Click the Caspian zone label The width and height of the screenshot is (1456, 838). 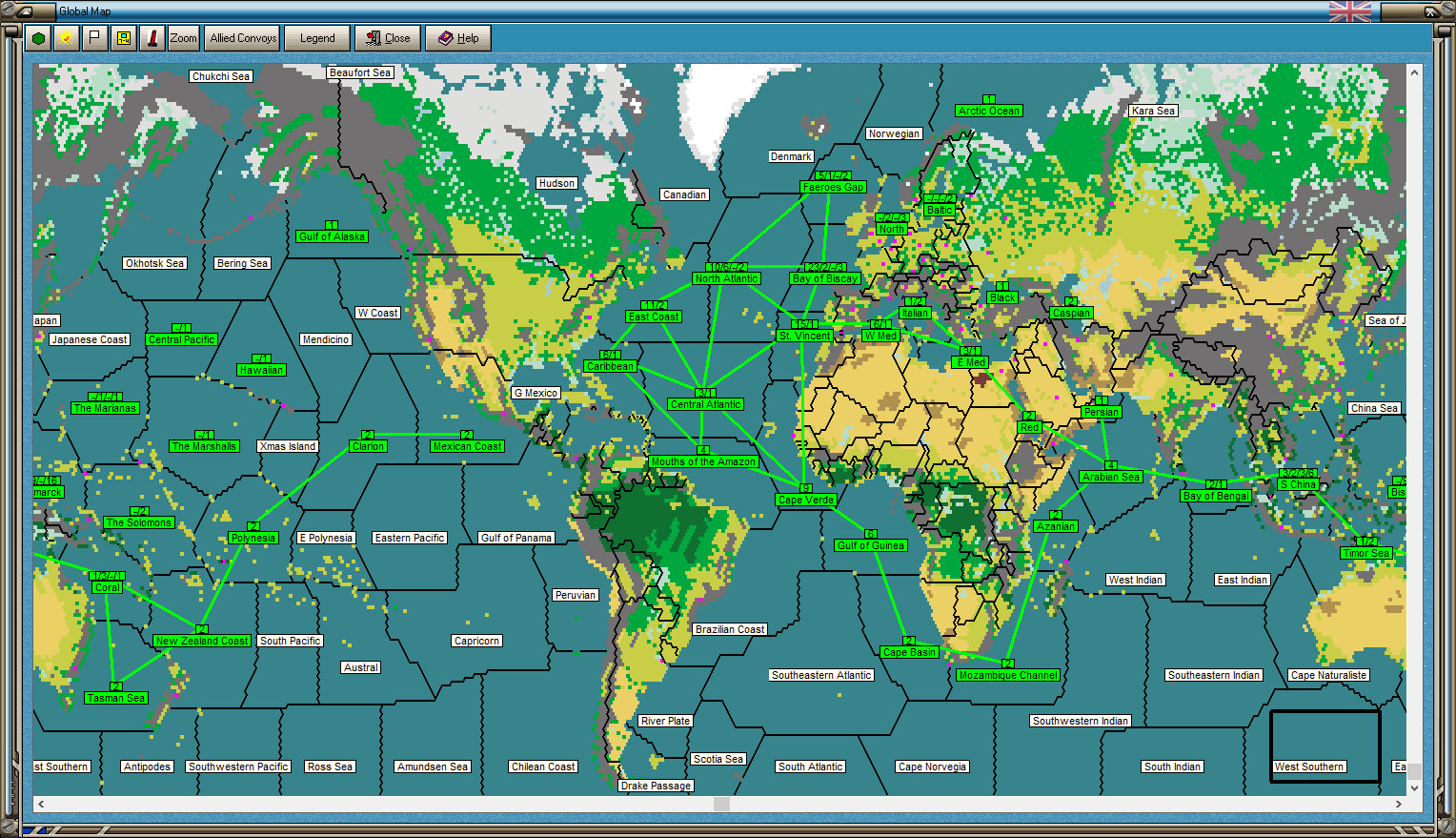pos(1071,313)
